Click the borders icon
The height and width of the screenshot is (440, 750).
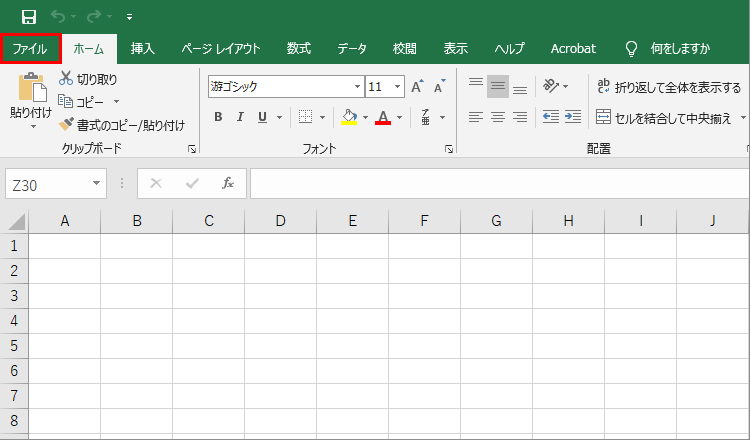(x=305, y=117)
